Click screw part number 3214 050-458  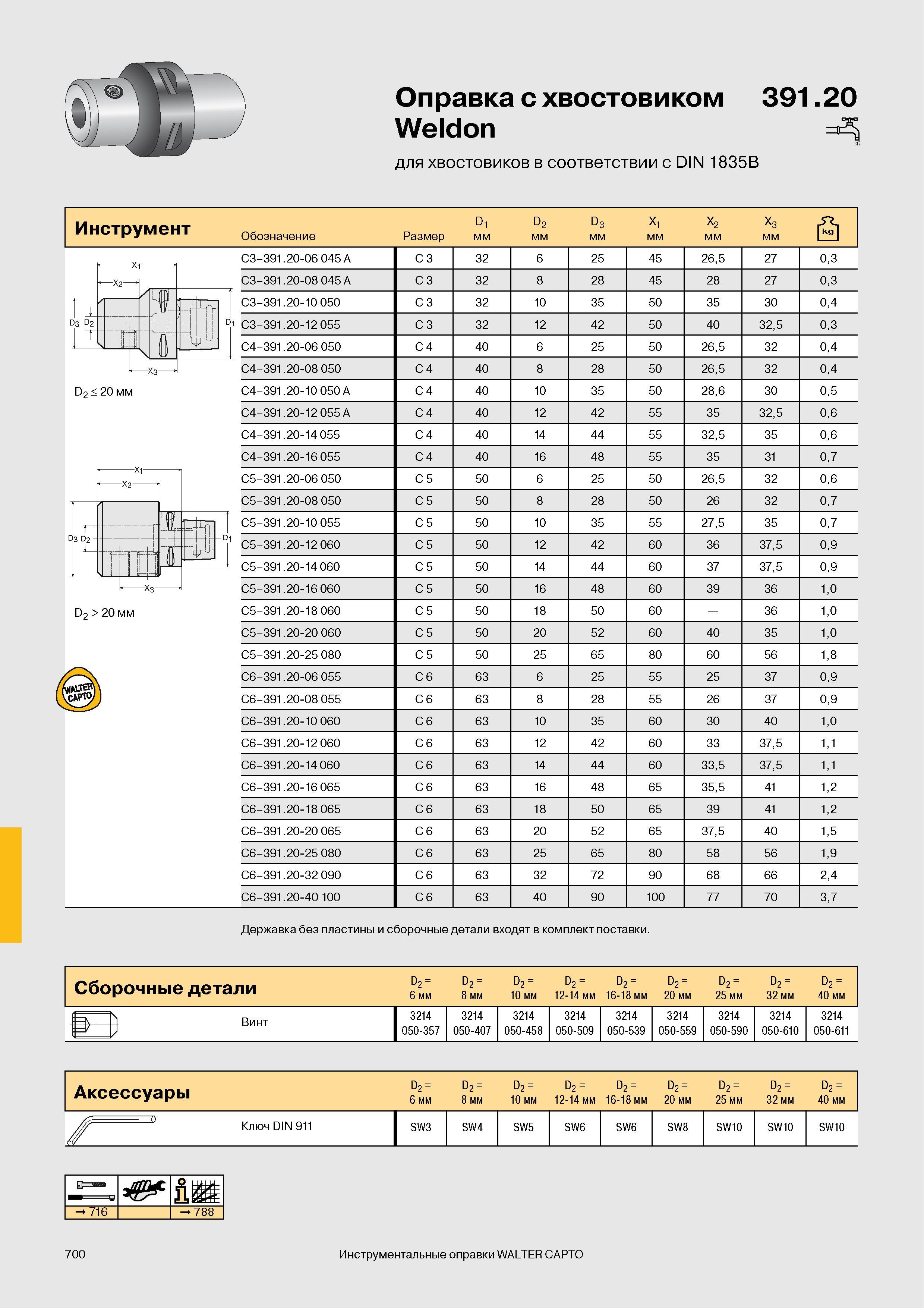(x=523, y=1024)
